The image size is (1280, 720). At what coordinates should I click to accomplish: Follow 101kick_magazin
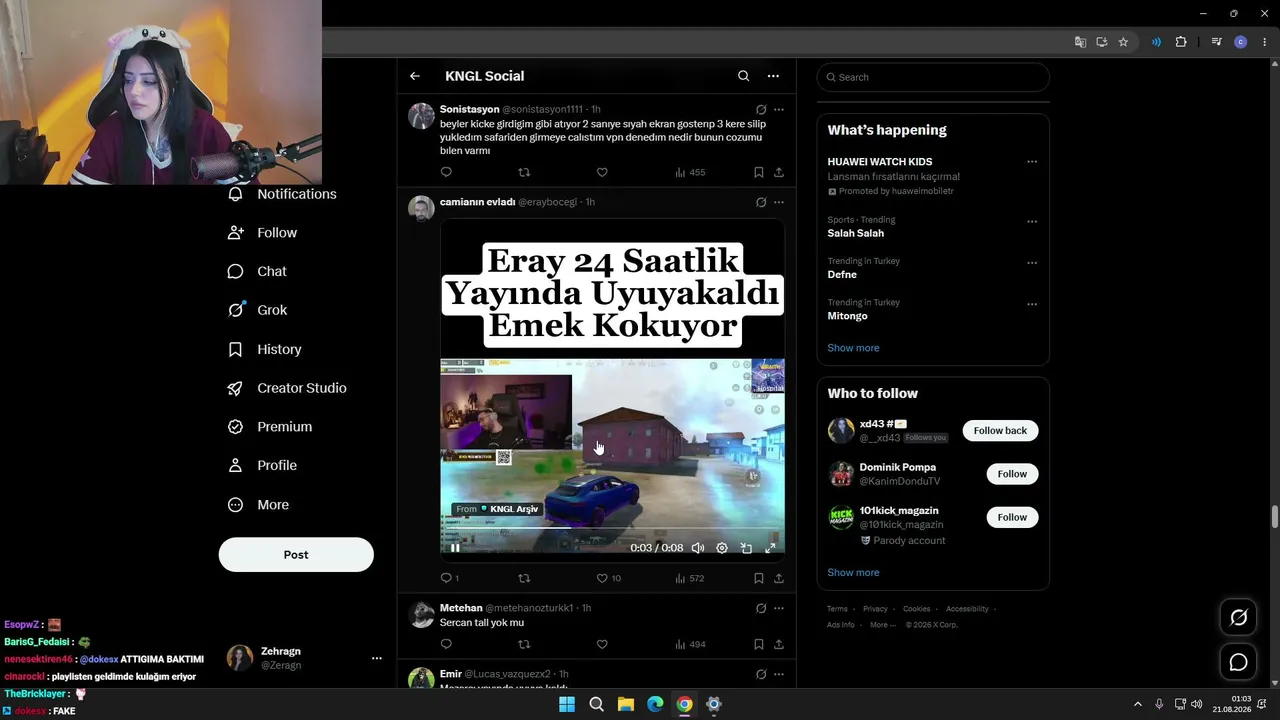(x=1012, y=517)
